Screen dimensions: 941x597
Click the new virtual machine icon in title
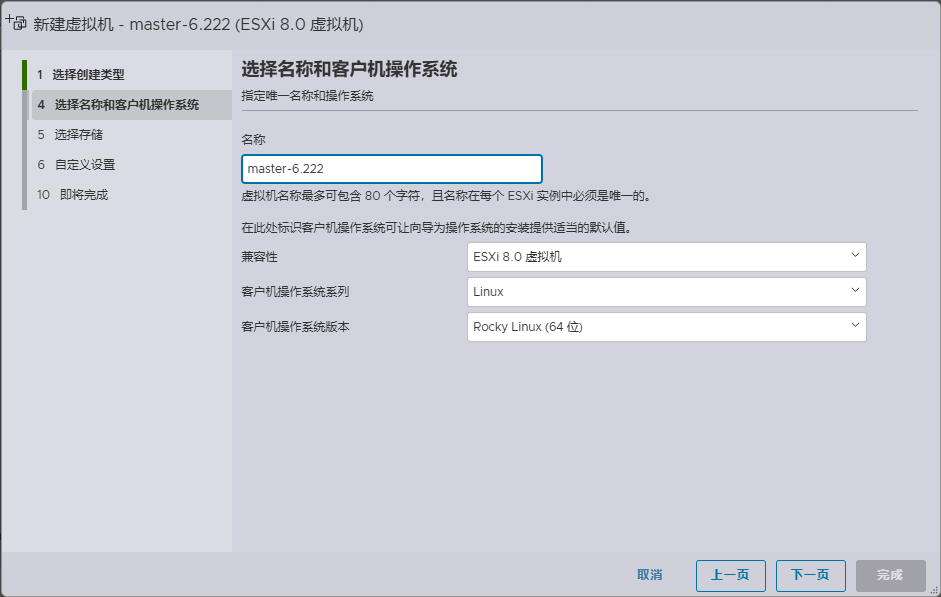[16, 23]
